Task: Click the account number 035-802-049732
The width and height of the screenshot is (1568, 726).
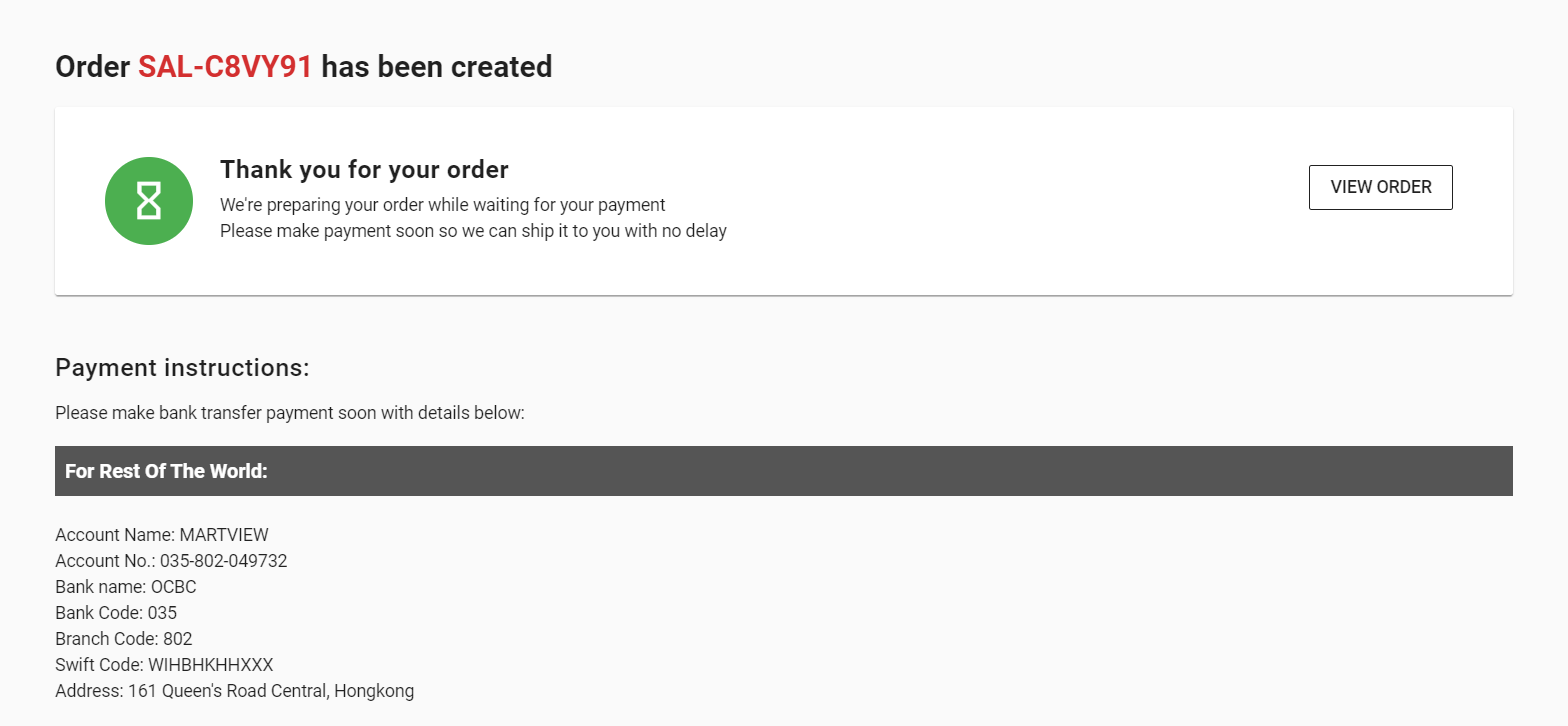Action: pyautogui.click(x=223, y=561)
